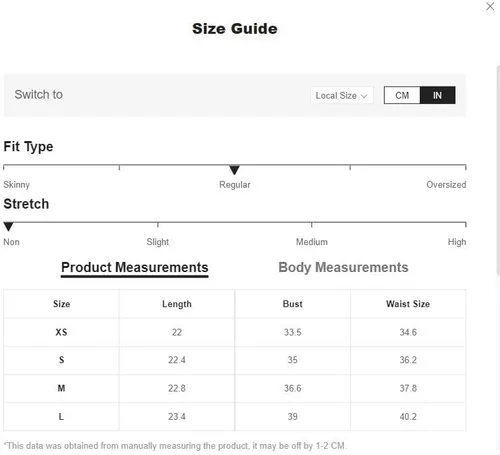This screenshot has height=455, width=500.
Task: Click the Size column header
Action: [x=61, y=304]
